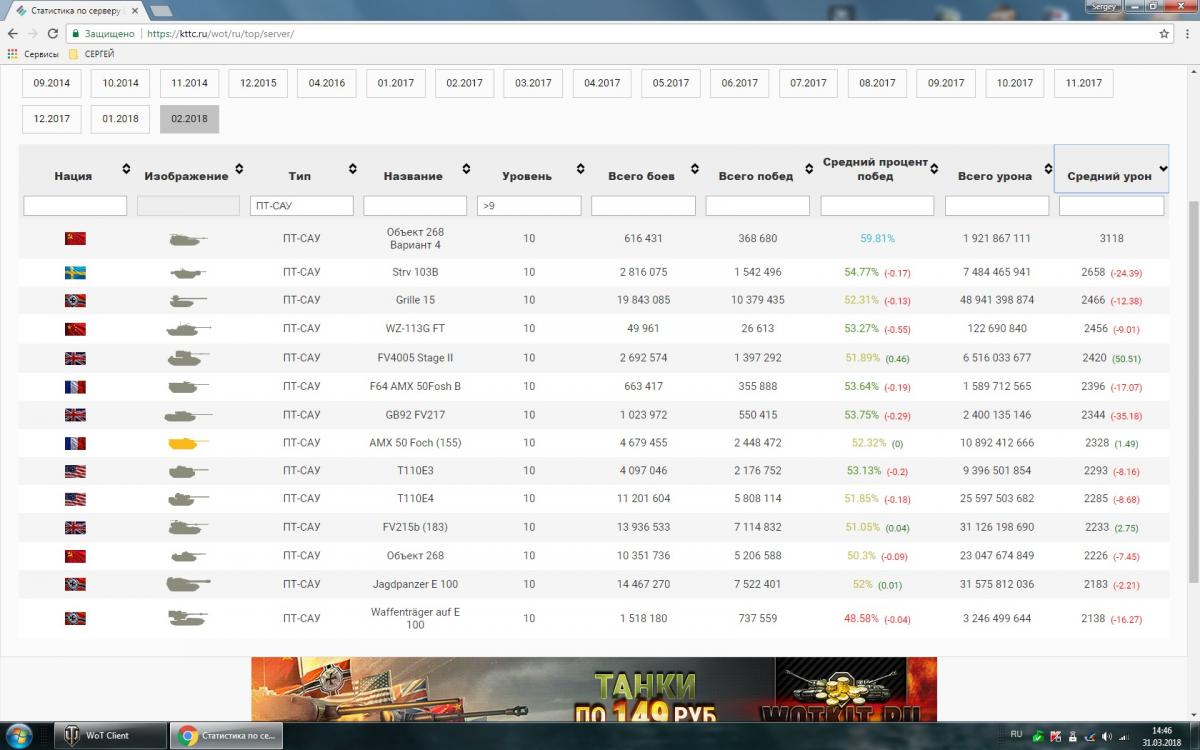Viewport: 1200px width, 750px height.
Task: Open WoT Client from taskbar
Action: [108, 736]
